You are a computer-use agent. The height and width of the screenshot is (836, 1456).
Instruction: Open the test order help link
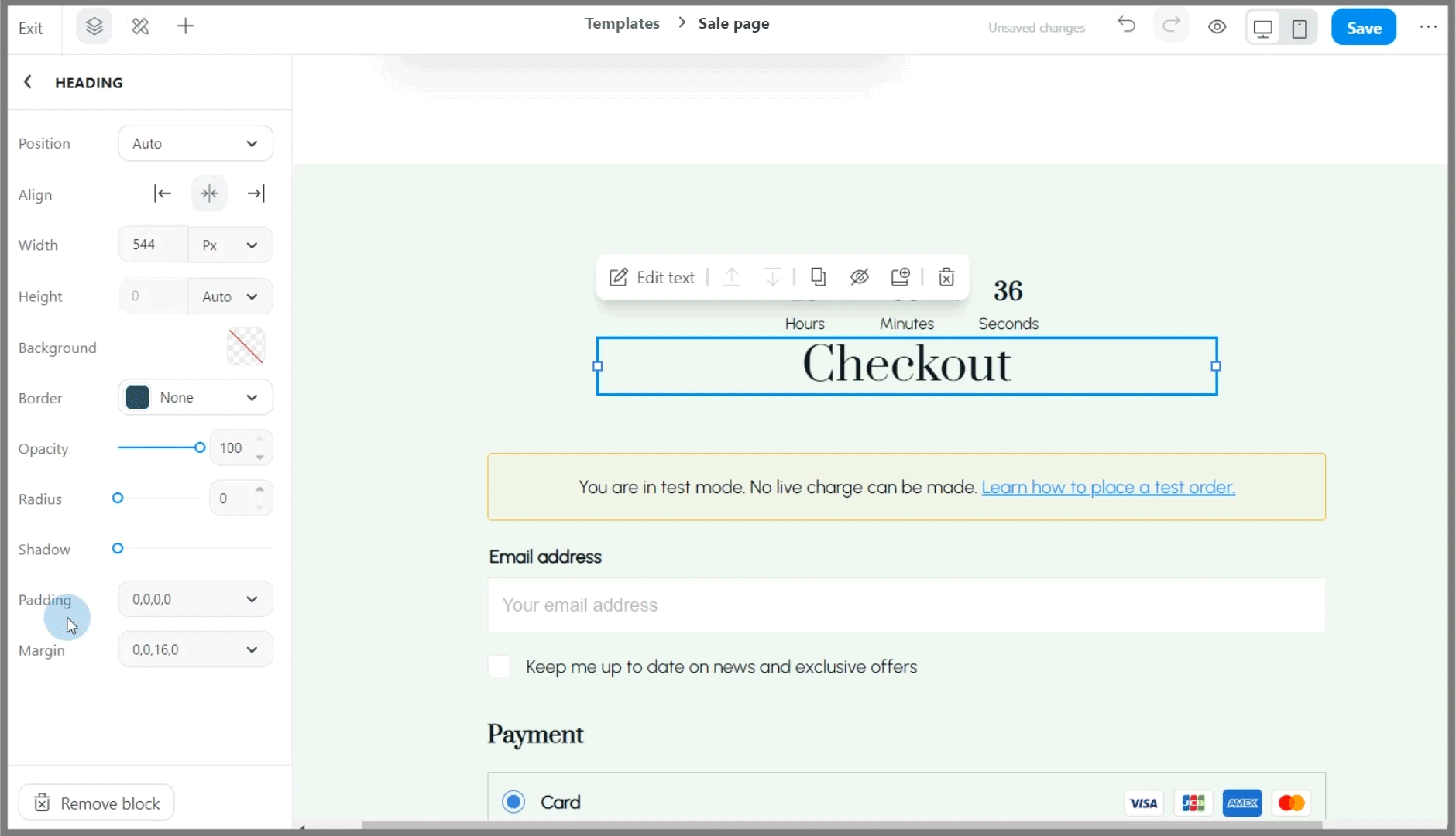[x=1107, y=488]
